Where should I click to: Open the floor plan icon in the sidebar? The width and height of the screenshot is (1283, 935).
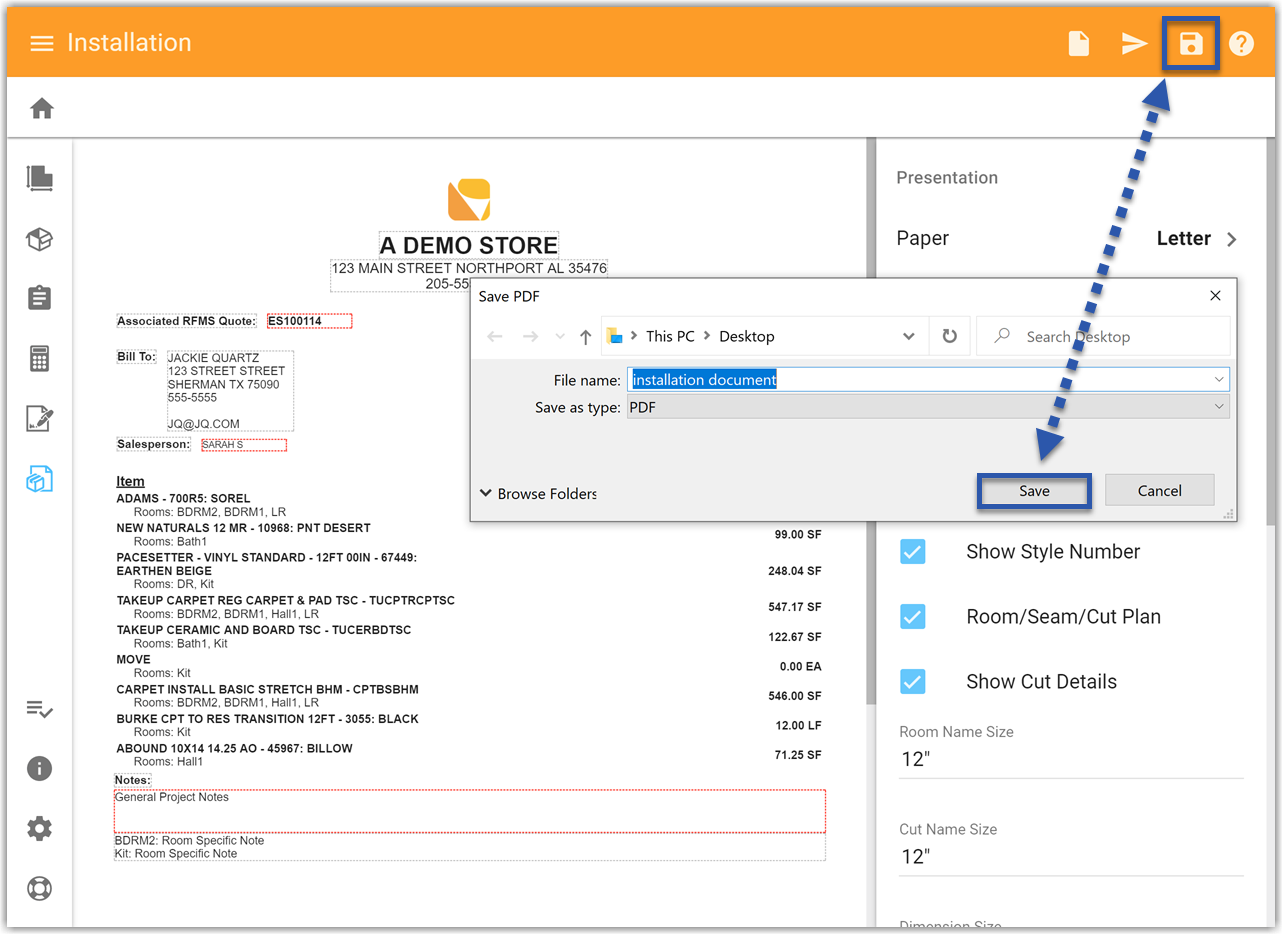(x=39, y=178)
